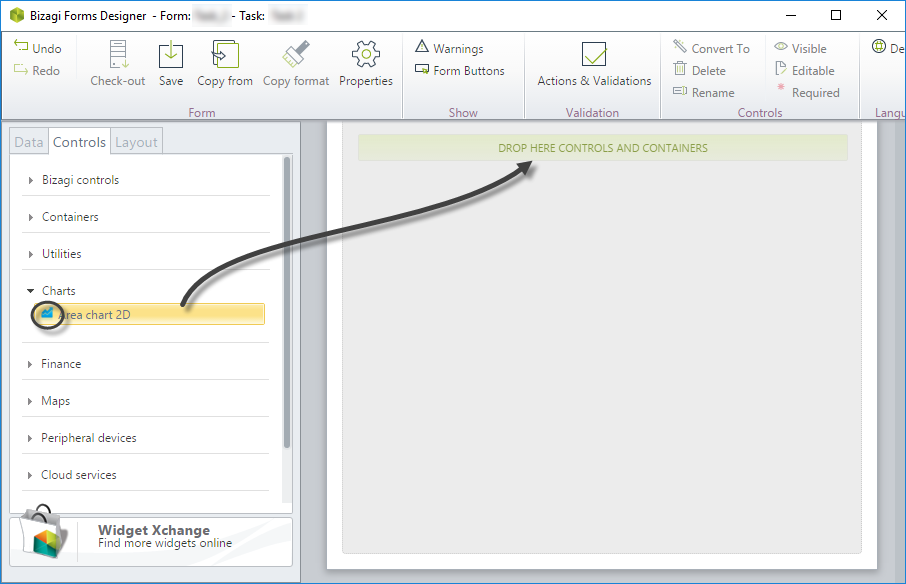Viewport: 906px width, 584px height.
Task: Minimize the Bizagi Forms Designer window
Action: 791,15
